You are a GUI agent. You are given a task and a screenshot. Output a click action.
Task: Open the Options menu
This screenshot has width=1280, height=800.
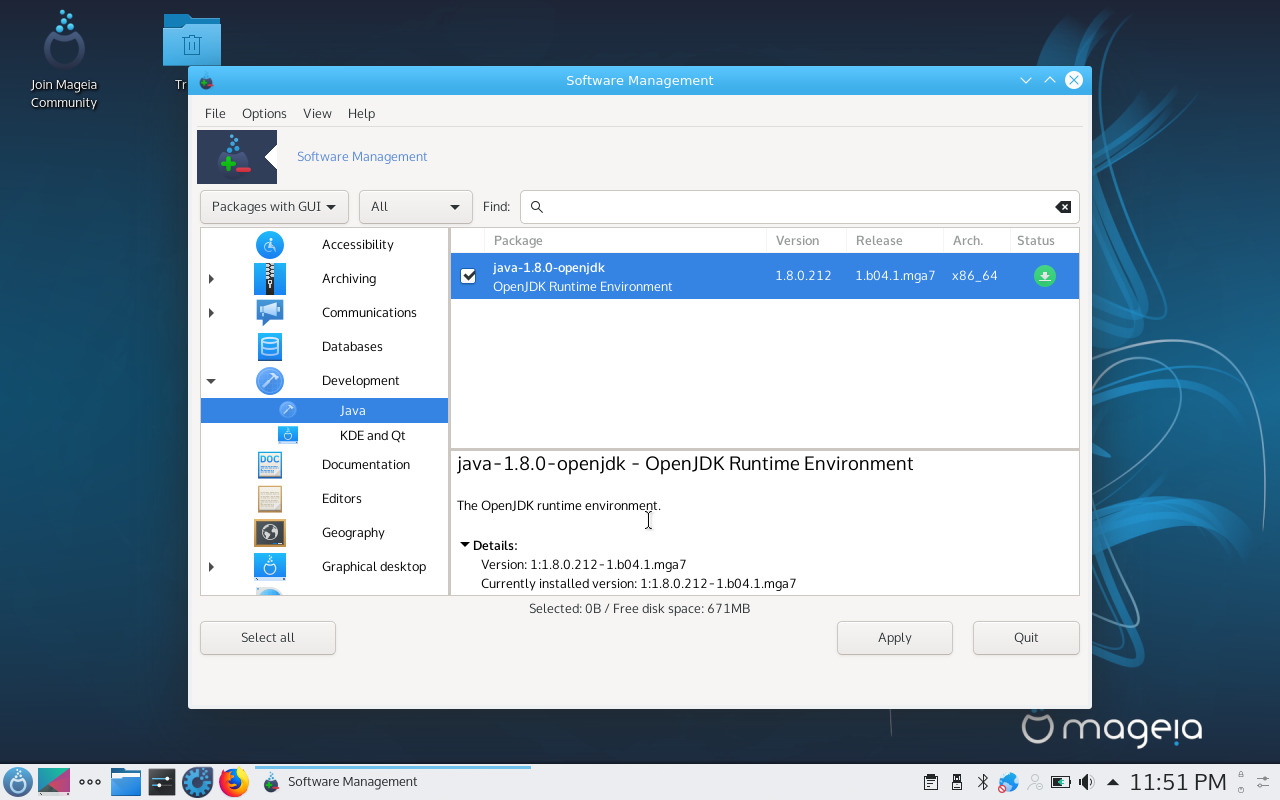click(264, 114)
